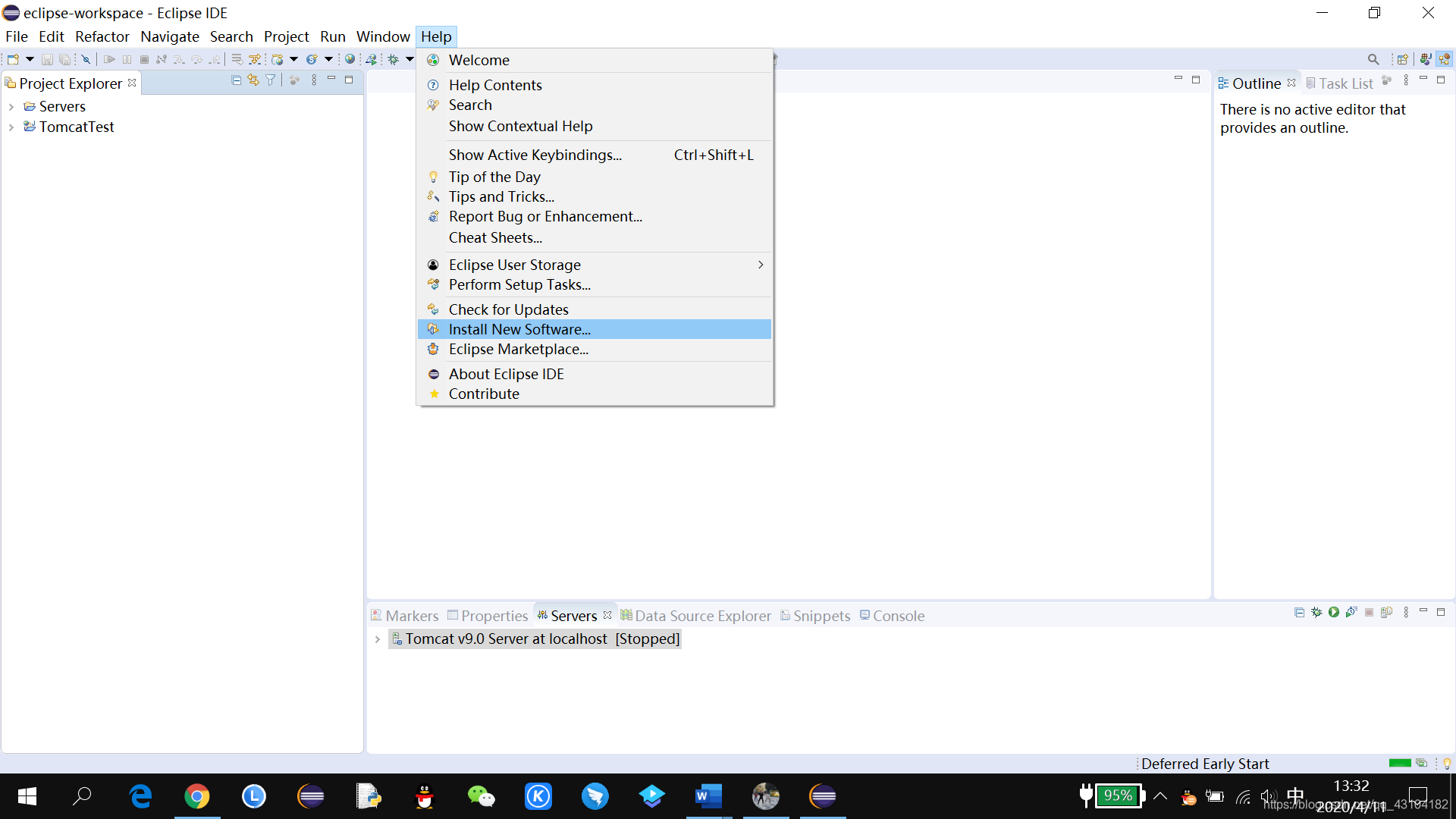Click New Dynamic Web Project icon
Viewport: 1456px width, 819px height.
277,59
